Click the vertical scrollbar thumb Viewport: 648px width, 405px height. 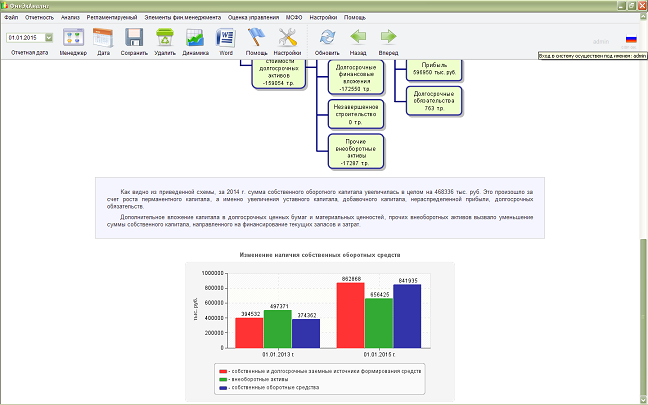pyautogui.click(x=643, y=318)
